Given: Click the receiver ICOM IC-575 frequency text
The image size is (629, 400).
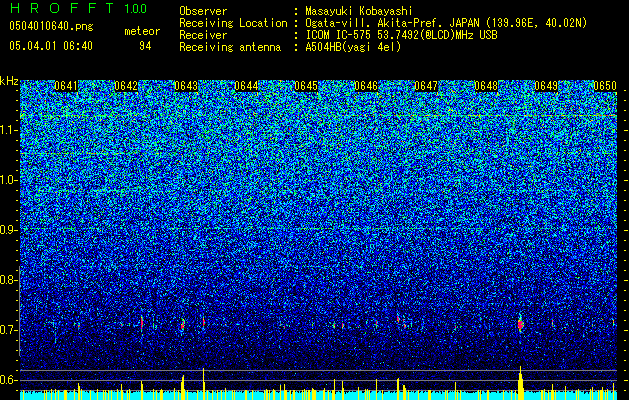Looking at the screenshot, I should (x=401, y=35).
